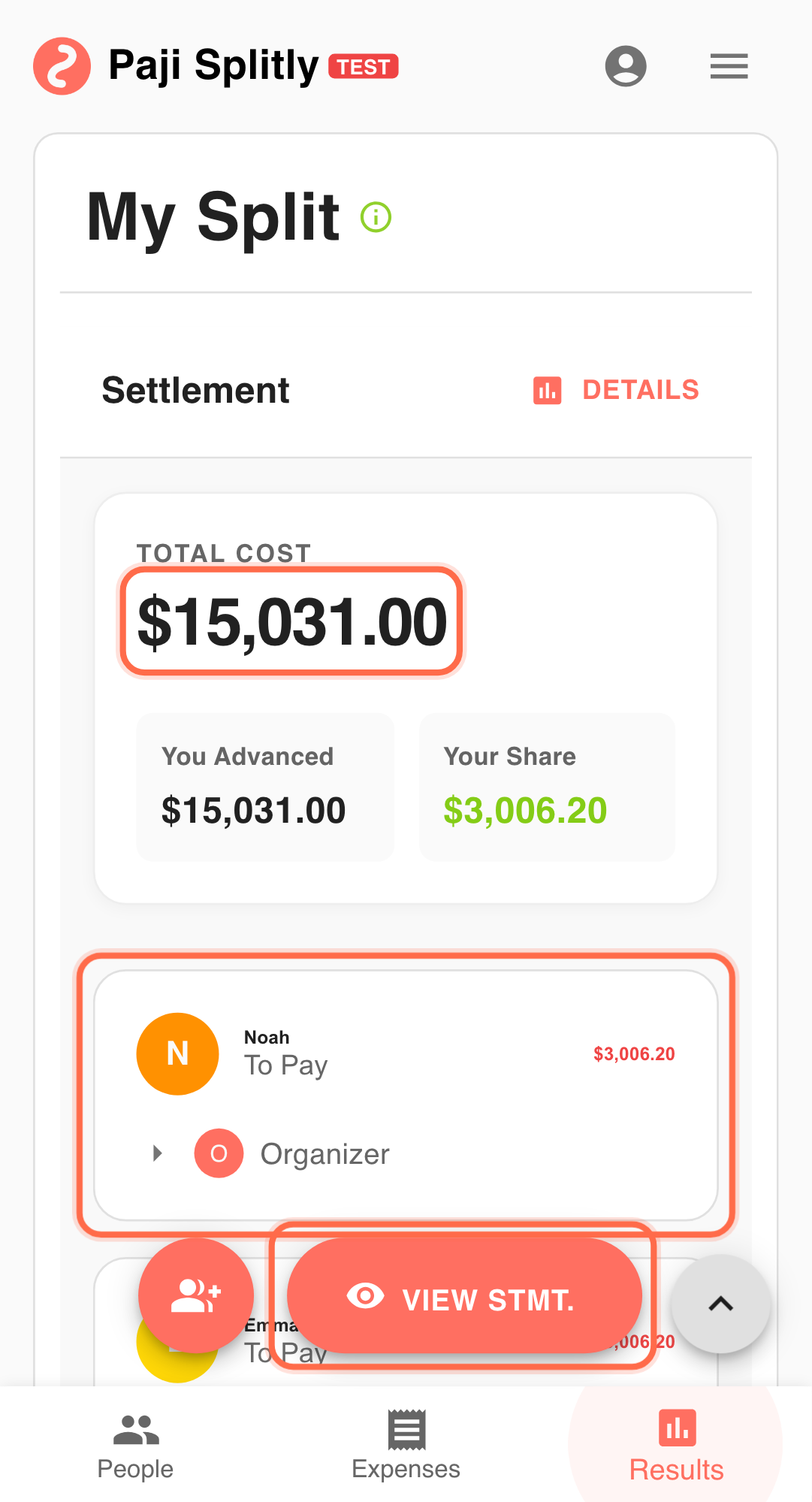Switch to the People tab
The height and width of the screenshot is (1502, 812).
[x=135, y=1446]
